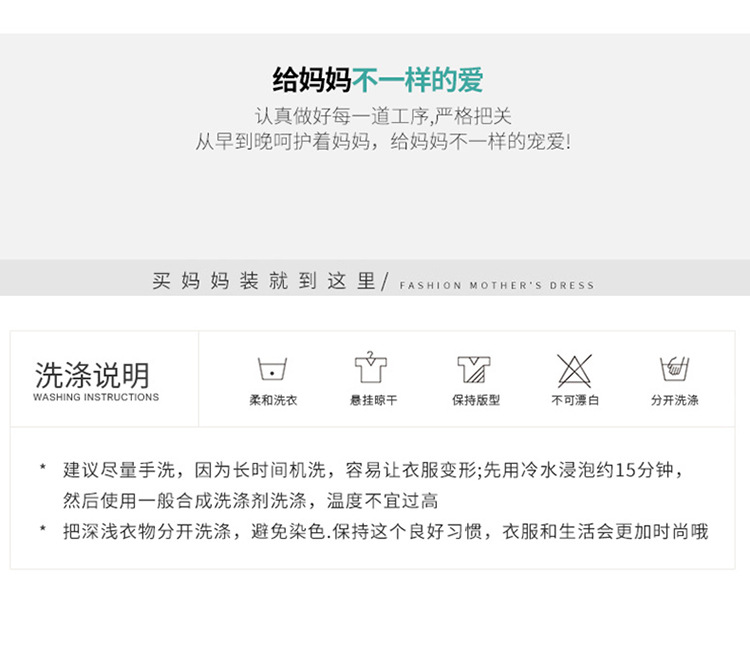
Task: Click the do-not-bleach crossed triangle icon
Action: click(574, 371)
